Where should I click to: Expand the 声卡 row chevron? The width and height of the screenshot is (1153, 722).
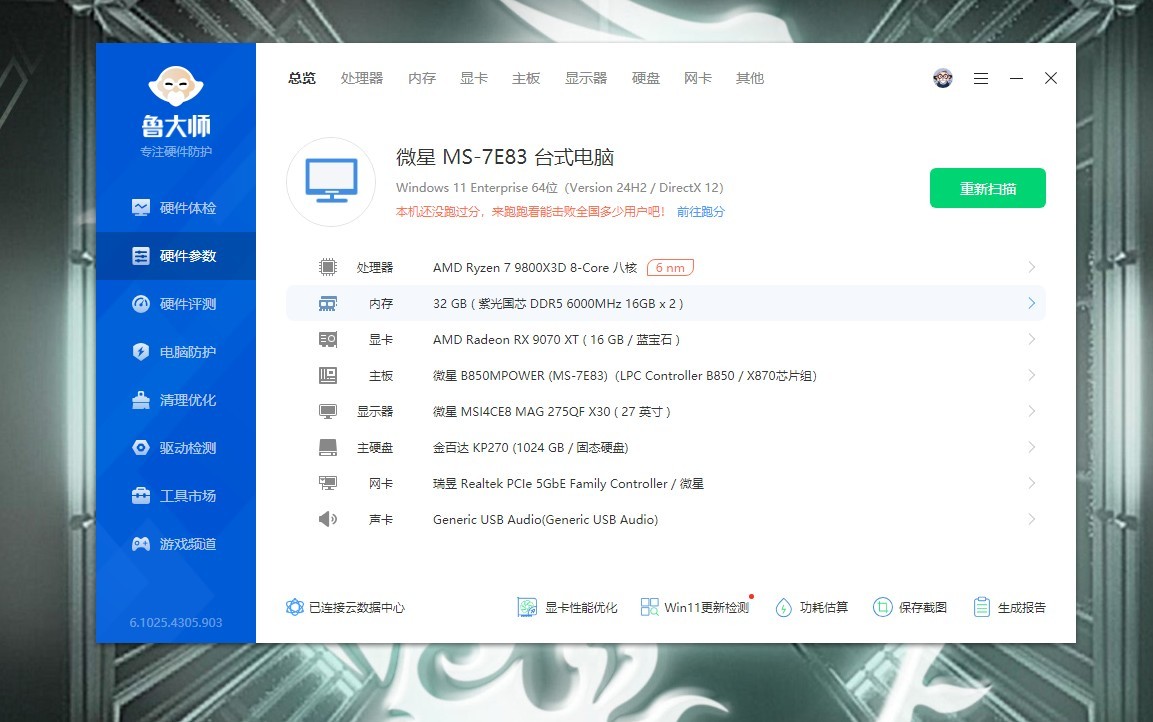pos(1032,519)
